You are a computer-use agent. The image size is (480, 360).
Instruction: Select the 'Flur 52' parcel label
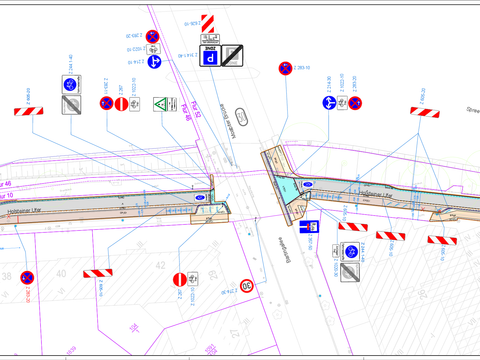pyautogui.click(x=196, y=109)
